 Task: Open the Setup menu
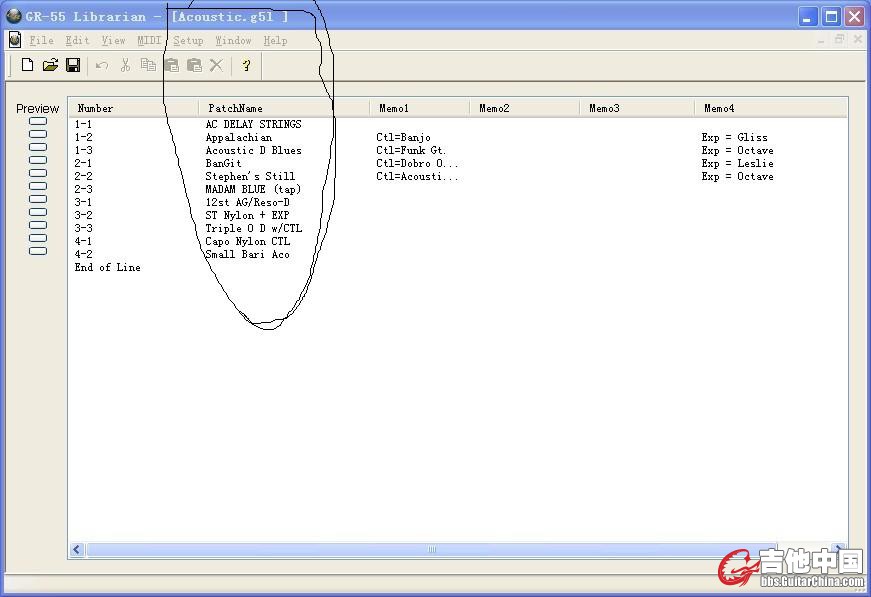click(x=188, y=40)
